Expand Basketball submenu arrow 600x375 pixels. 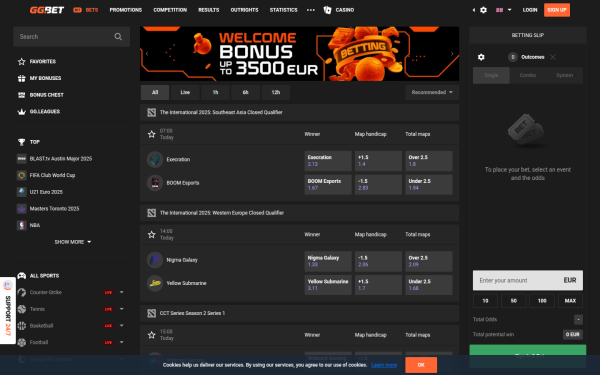[x=122, y=326]
